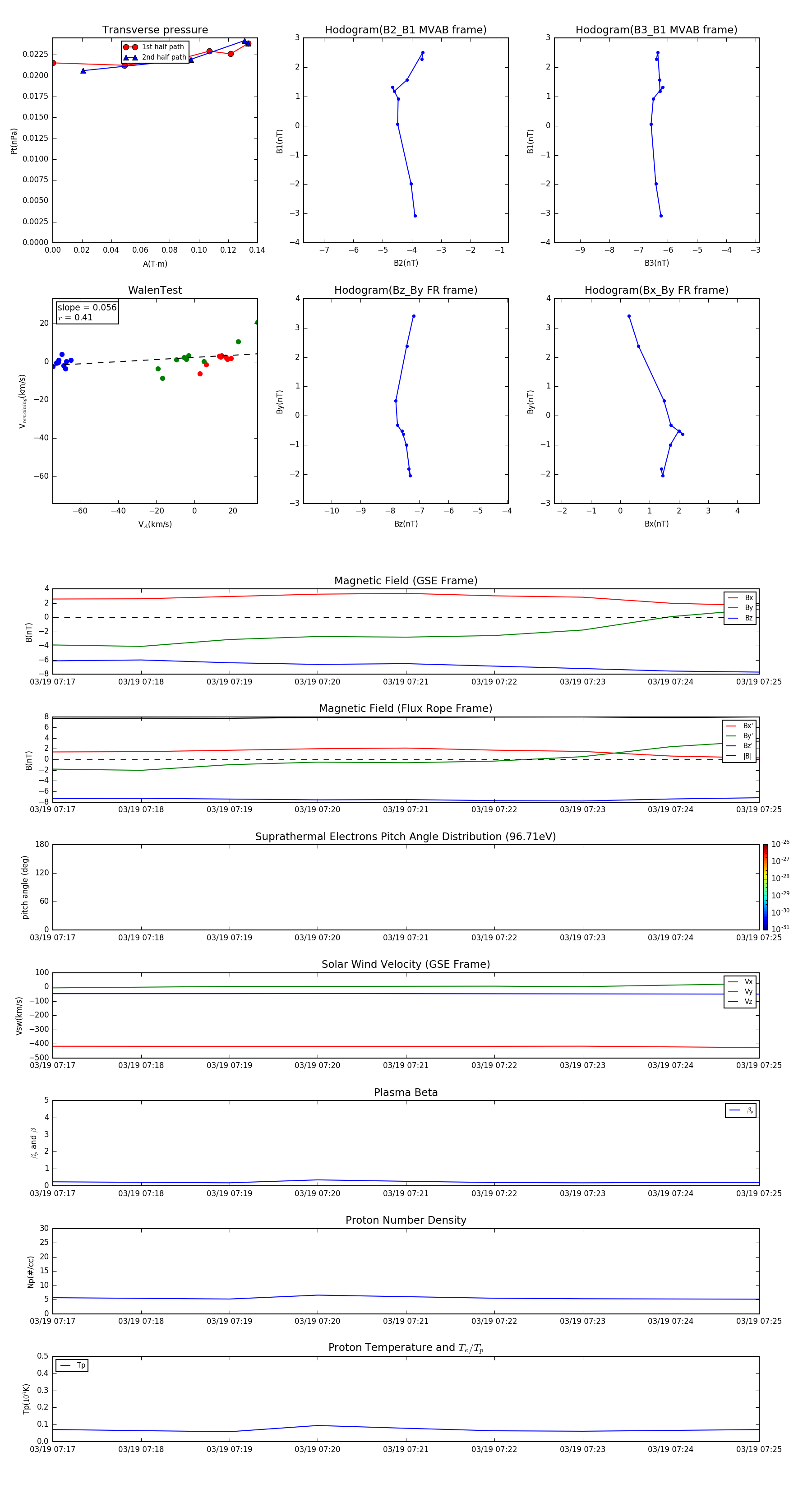The height and width of the screenshot is (1489, 812).
Task: Click the "Proton Temperature and Te/Tp" title
Action: [406, 1347]
